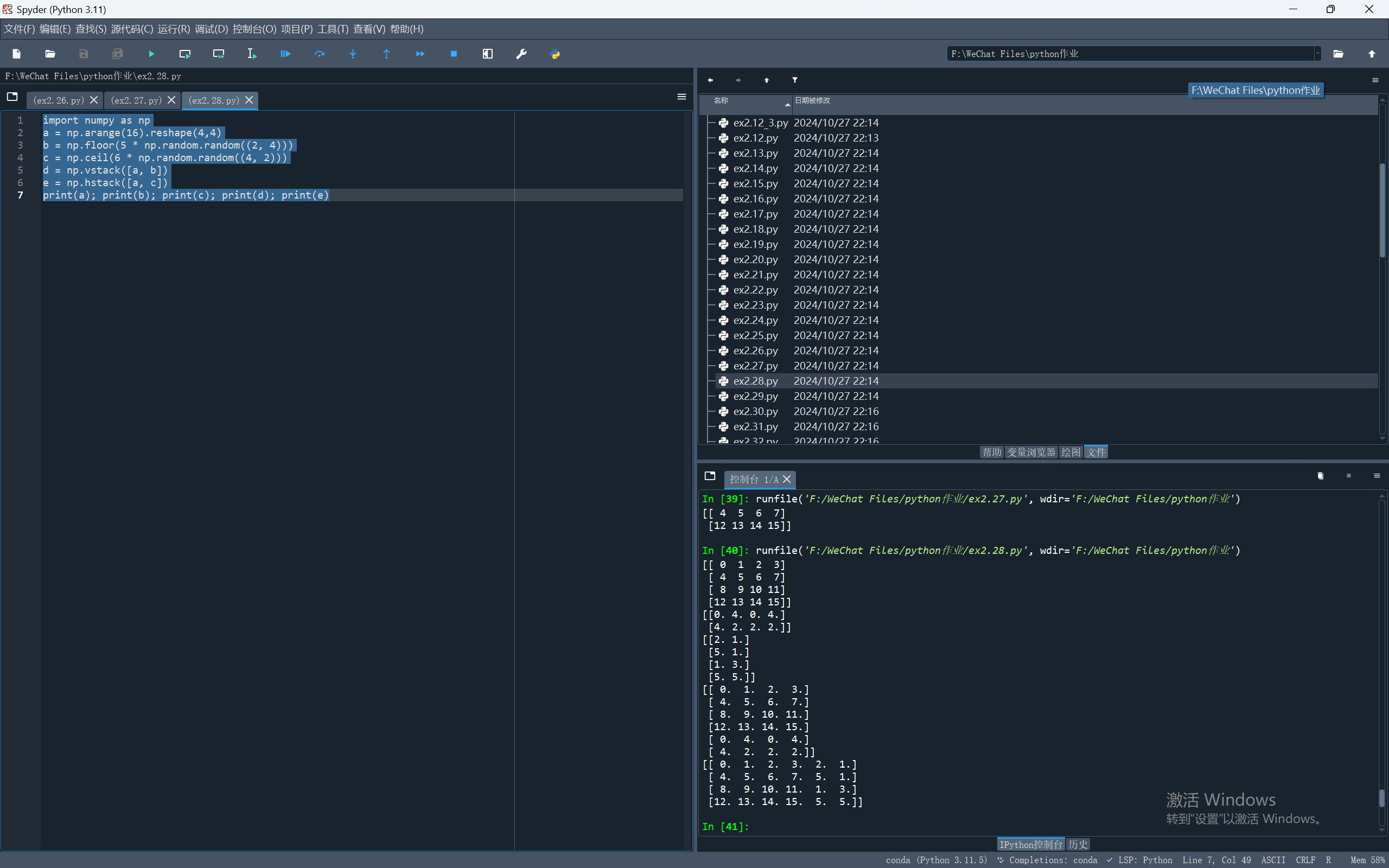Click the file explorer vertical scrollbar
This screenshot has height=868, width=1389.
click(1381, 209)
